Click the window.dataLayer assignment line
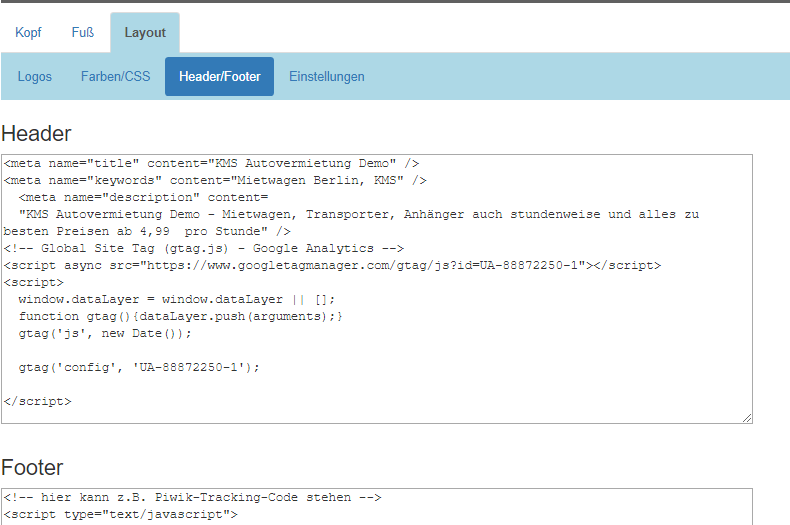The height and width of the screenshot is (525, 790). [177, 299]
